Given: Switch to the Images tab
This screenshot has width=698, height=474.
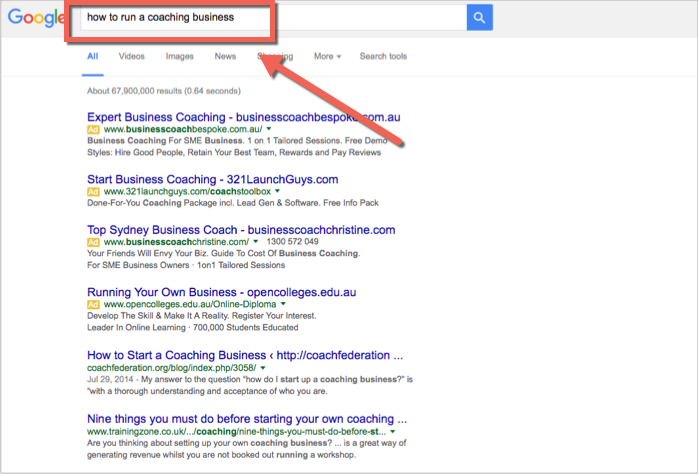Looking at the screenshot, I should point(179,57).
